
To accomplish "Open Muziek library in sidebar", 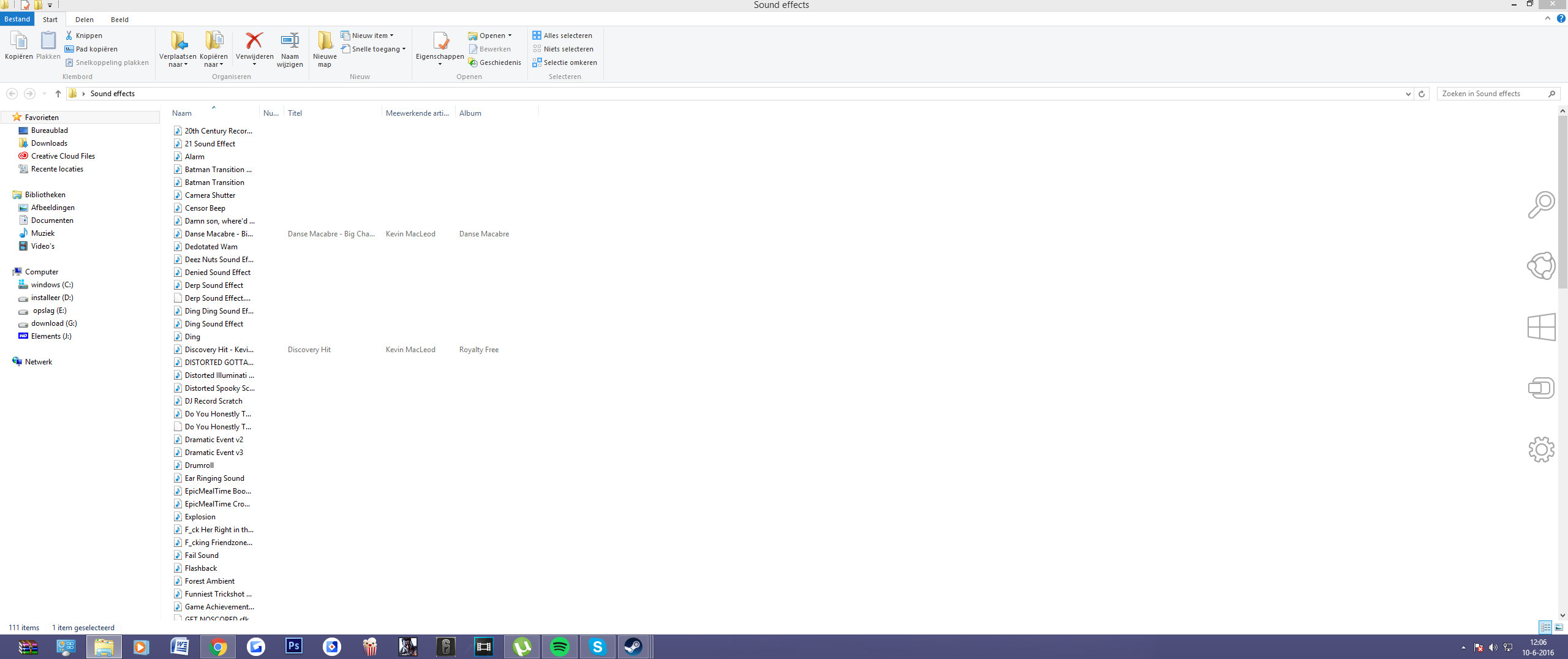I will pyautogui.click(x=42, y=233).
